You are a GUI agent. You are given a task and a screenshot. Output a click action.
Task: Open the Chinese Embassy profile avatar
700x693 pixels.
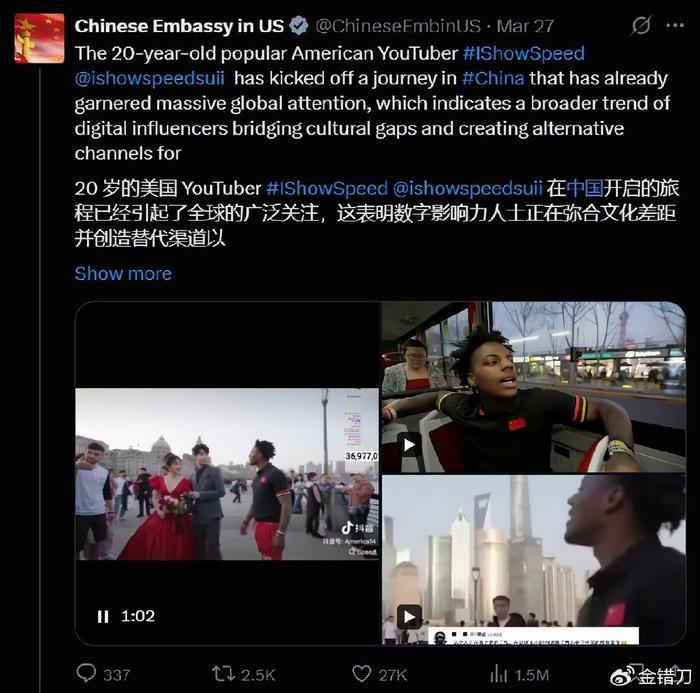coord(39,38)
